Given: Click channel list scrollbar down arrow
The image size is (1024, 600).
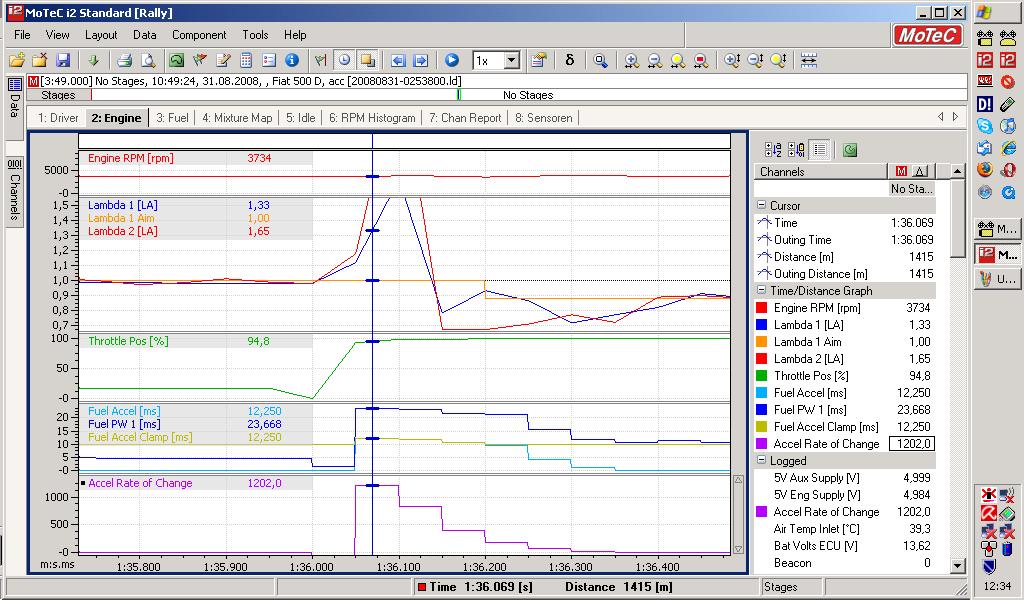Looking at the screenshot, I should [957, 565].
